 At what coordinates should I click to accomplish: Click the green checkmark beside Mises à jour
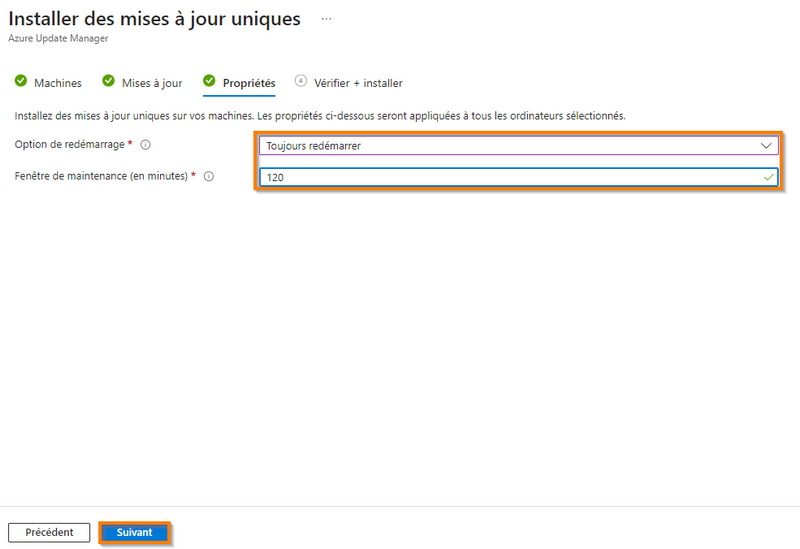[x=108, y=82]
